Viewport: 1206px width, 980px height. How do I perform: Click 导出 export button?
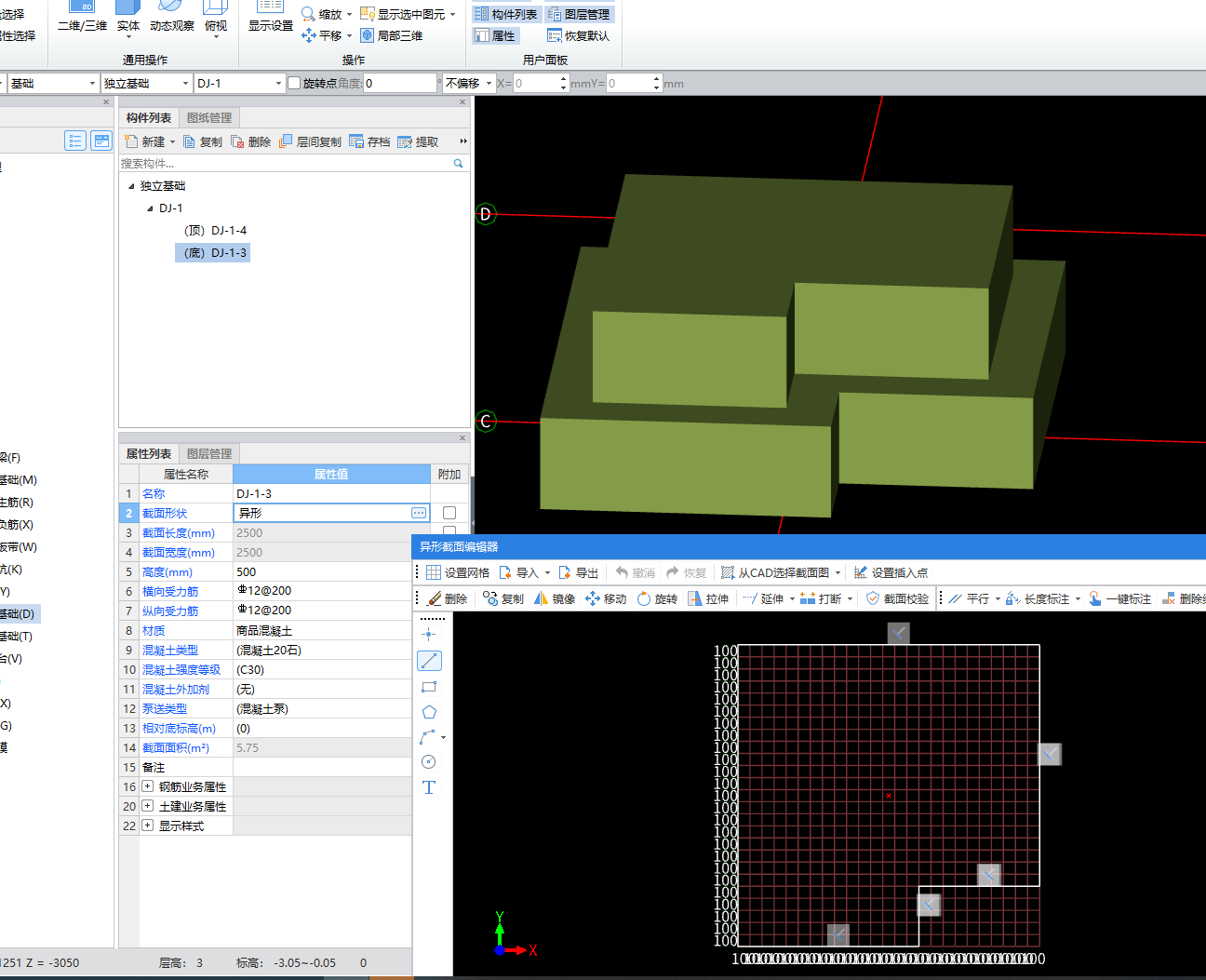pos(578,572)
